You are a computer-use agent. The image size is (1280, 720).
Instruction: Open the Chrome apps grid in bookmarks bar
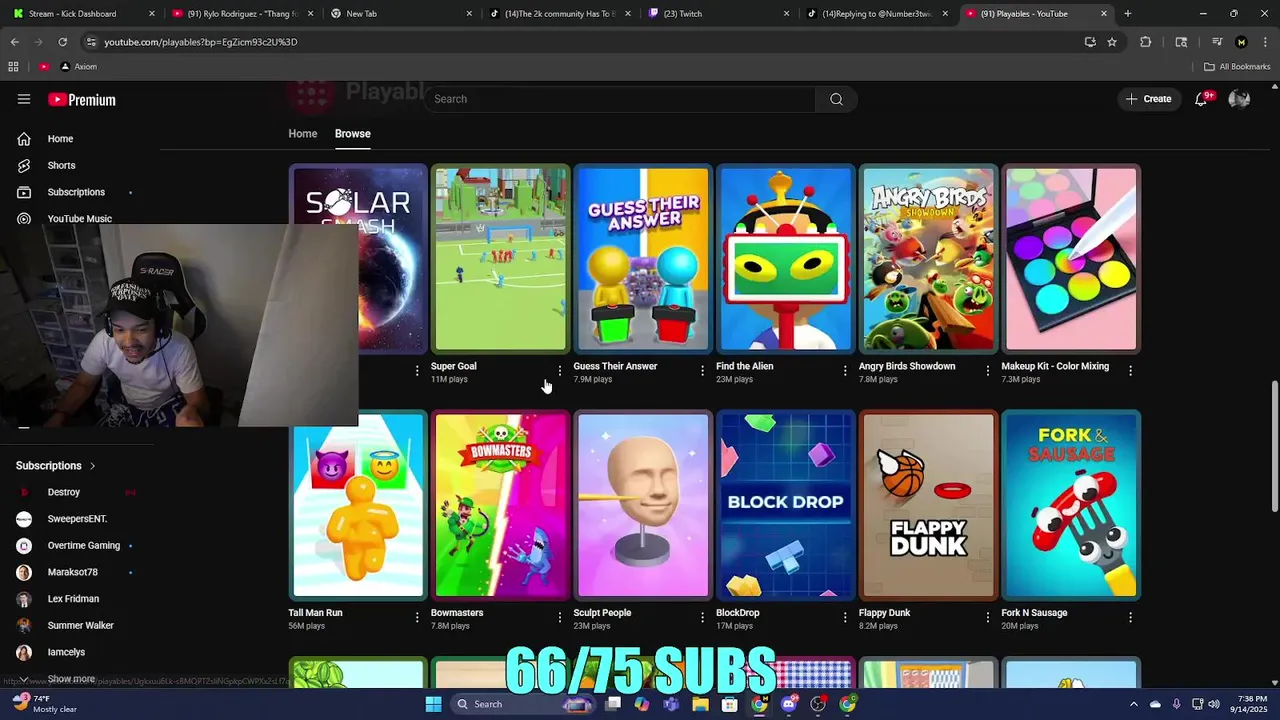click(x=13, y=67)
